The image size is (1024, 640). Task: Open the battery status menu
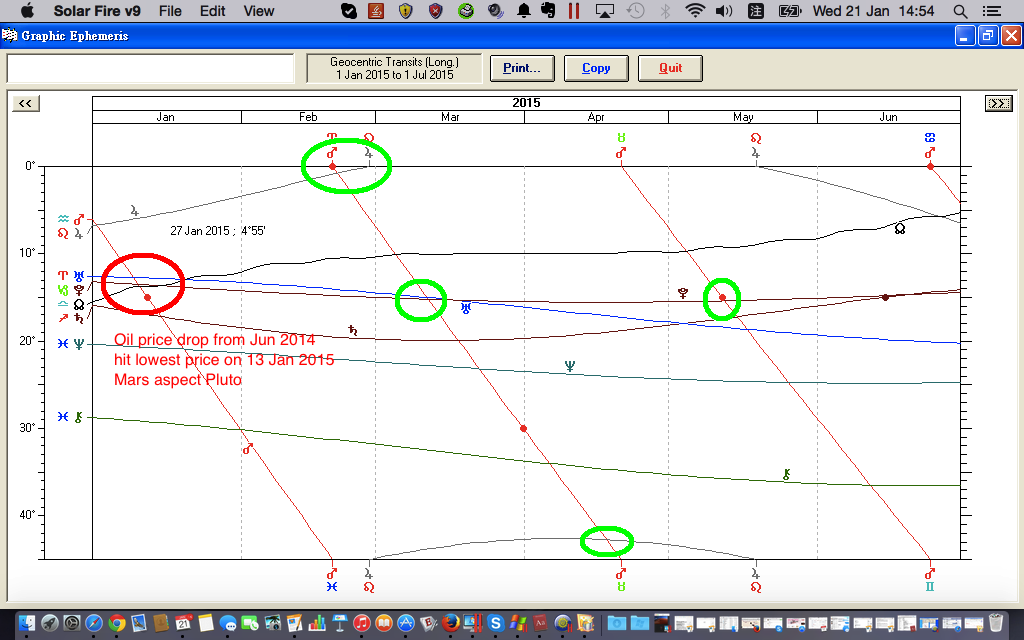[x=790, y=10]
